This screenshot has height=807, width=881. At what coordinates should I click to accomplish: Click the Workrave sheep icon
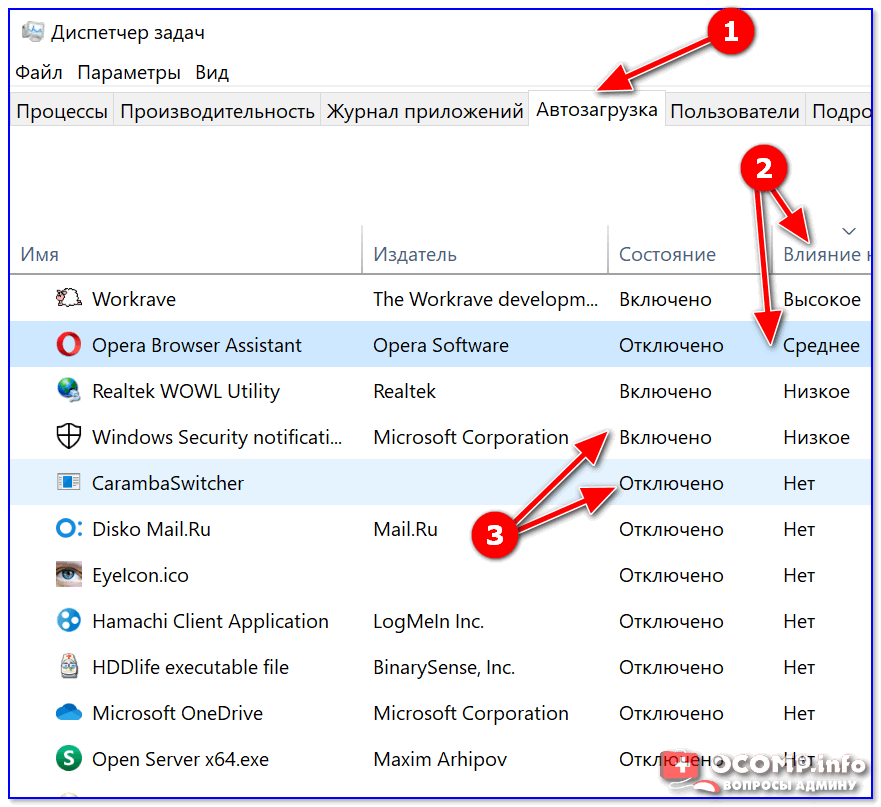coord(69,298)
